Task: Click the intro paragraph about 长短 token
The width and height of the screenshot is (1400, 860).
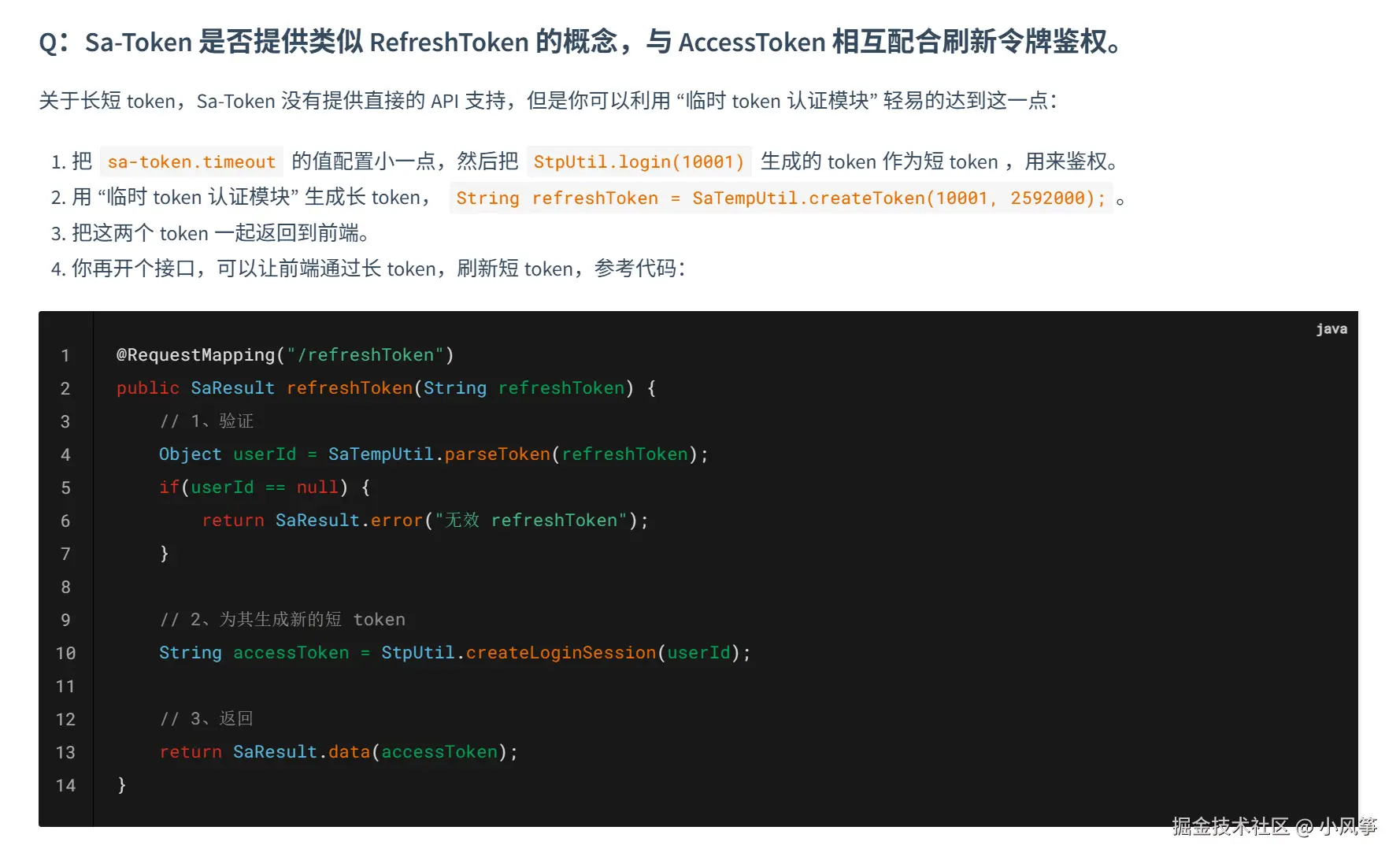Action: point(547,101)
